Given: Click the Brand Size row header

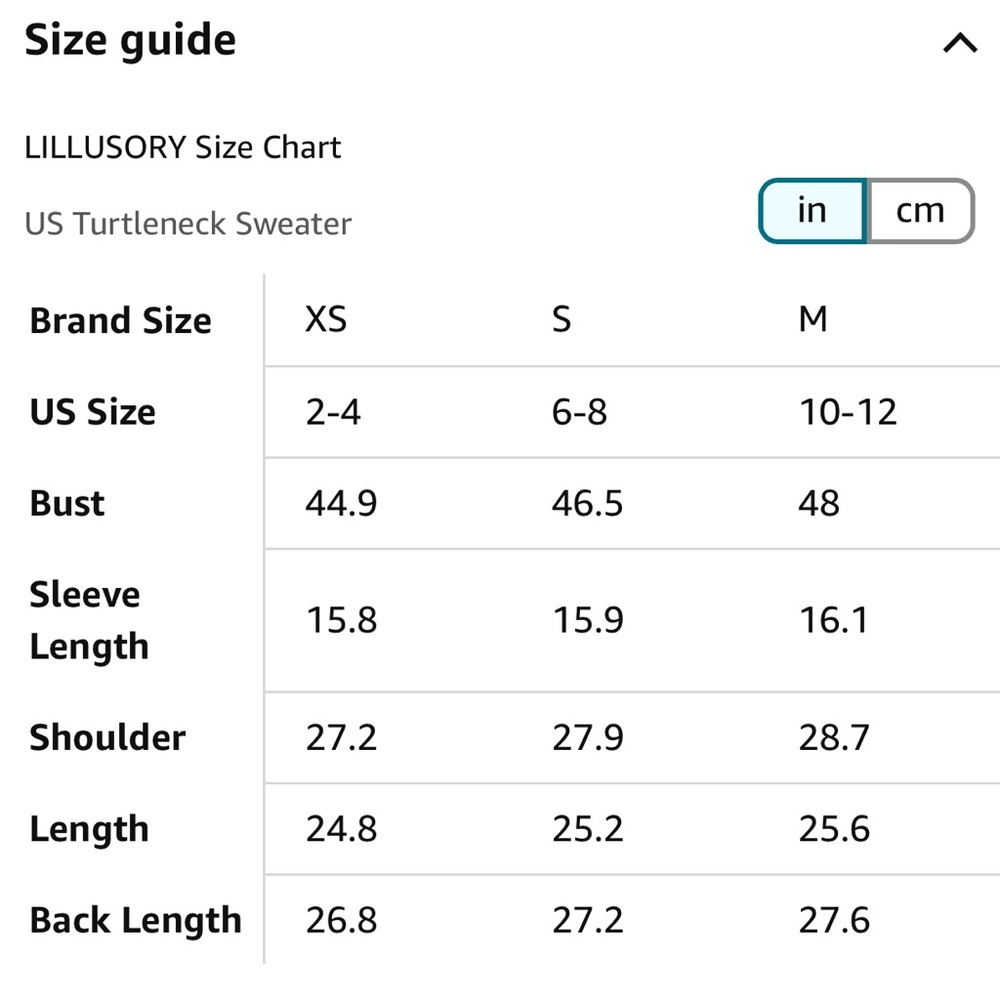Looking at the screenshot, I should (121, 320).
